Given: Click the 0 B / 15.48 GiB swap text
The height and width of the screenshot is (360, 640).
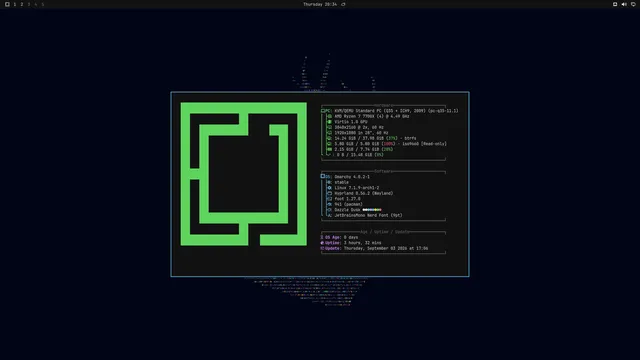Looking at the screenshot, I should 360,155.
